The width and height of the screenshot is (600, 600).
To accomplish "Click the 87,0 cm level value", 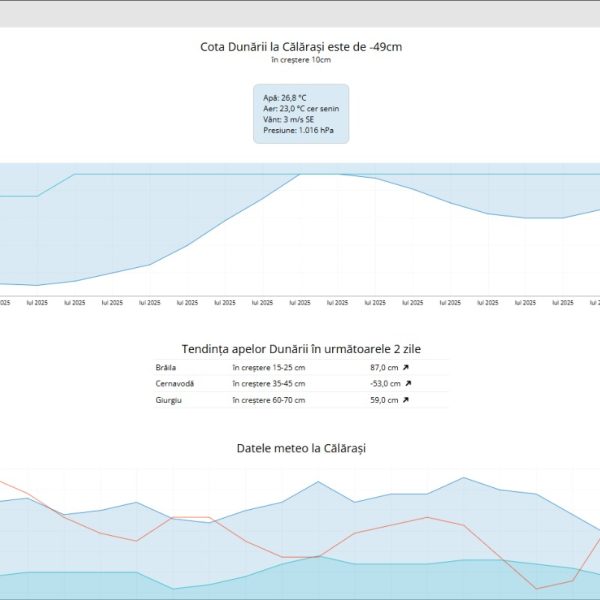I will (x=384, y=367).
